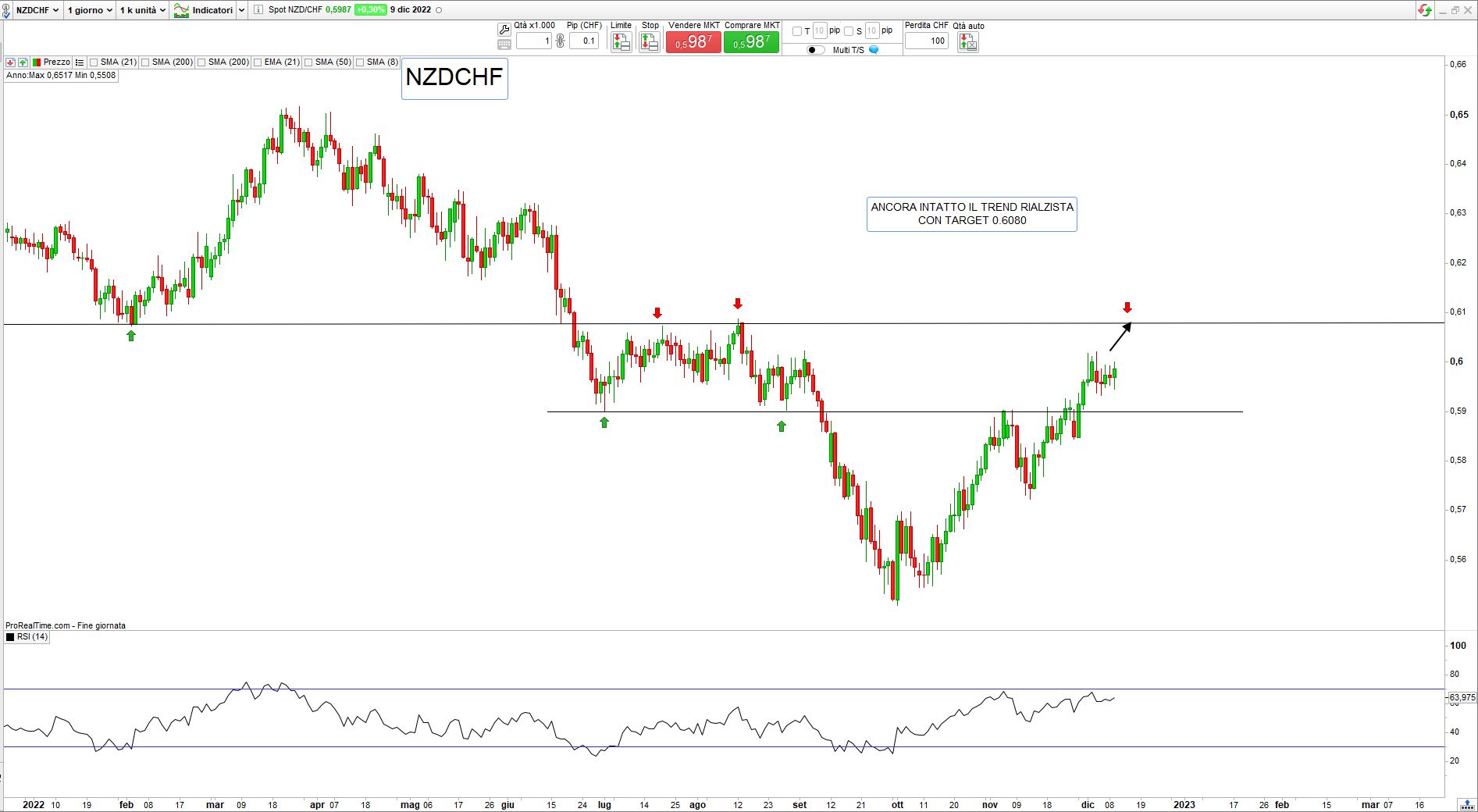Click the Multi T/S help bubble icon
The height and width of the screenshot is (812, 1478).
[874, 50]
